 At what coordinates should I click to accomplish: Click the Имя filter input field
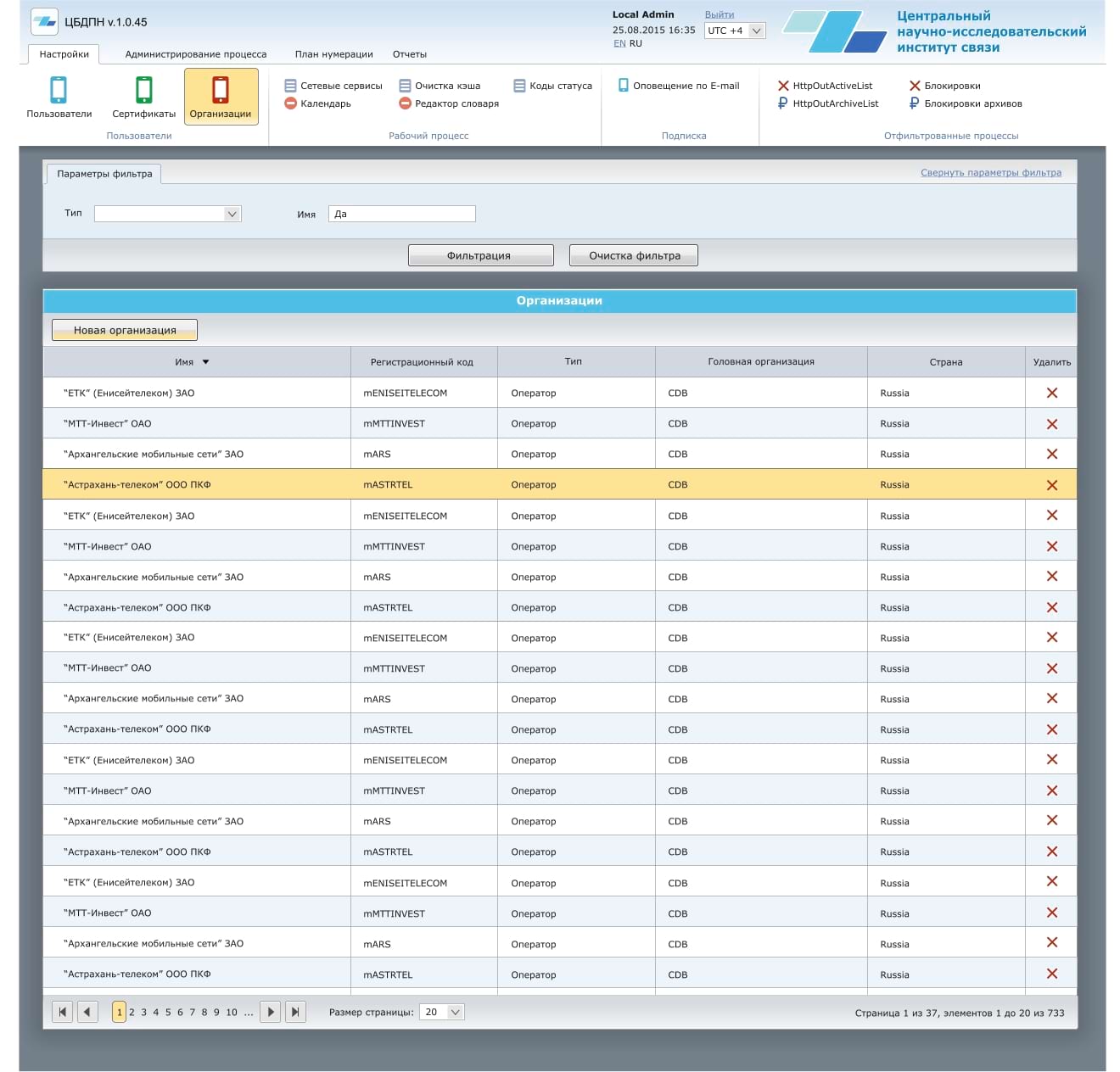(x=401, y=214)
